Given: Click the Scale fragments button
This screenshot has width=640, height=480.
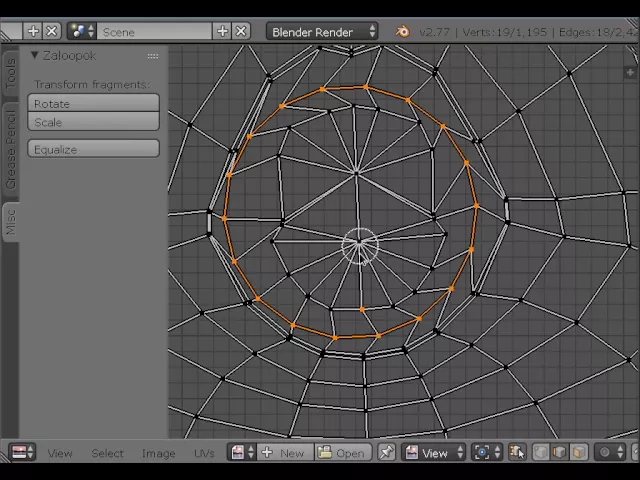Looking at the screenshot, I should pos(93,122).
